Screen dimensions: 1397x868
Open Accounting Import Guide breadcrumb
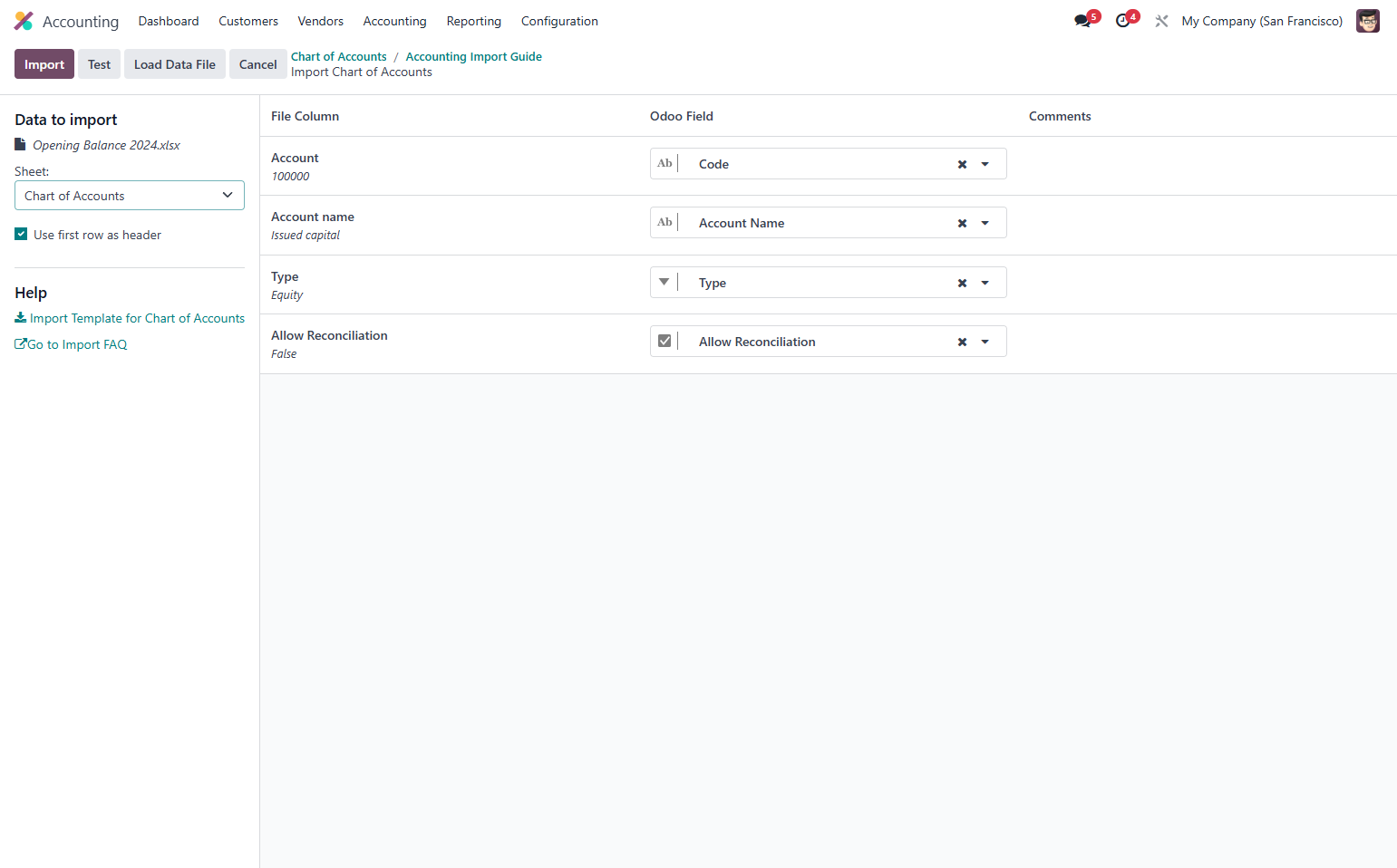[474, 56]
